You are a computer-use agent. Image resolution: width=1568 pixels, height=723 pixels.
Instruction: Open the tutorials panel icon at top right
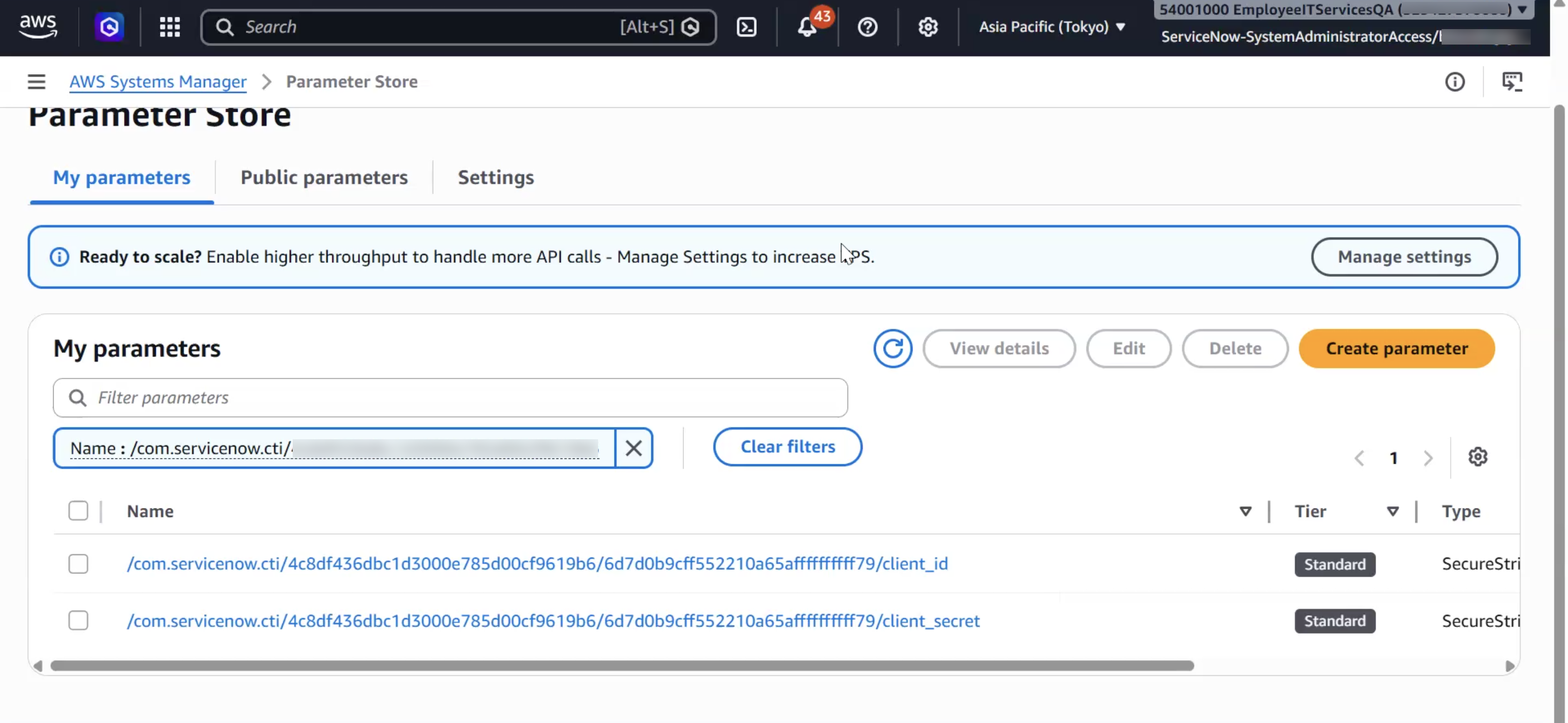click(1513, 81)
